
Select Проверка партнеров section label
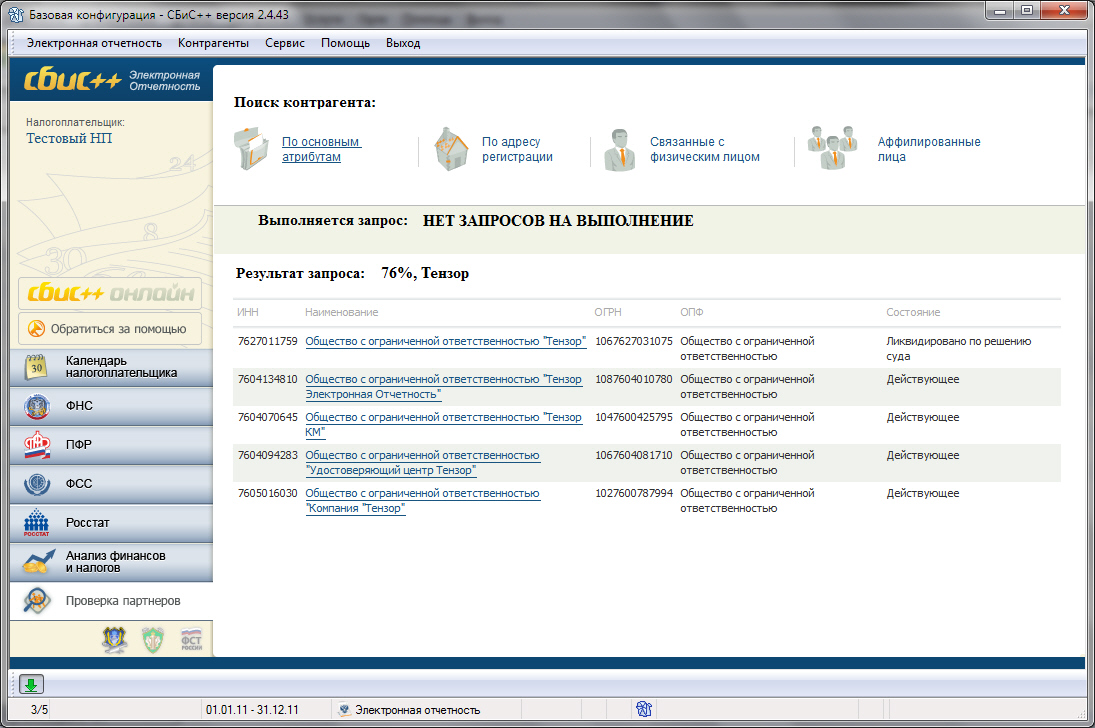click(123, 601)
